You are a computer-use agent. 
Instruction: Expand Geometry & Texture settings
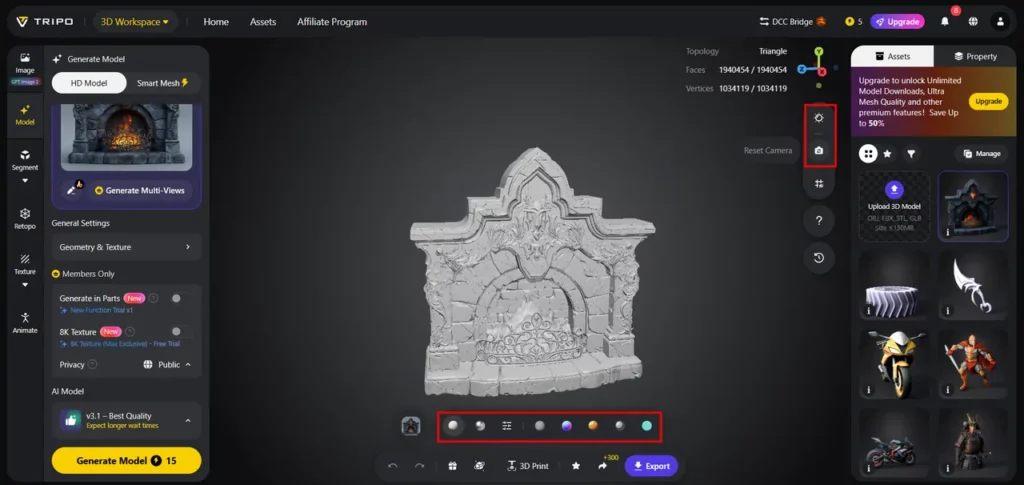click(x=126, y=247)
